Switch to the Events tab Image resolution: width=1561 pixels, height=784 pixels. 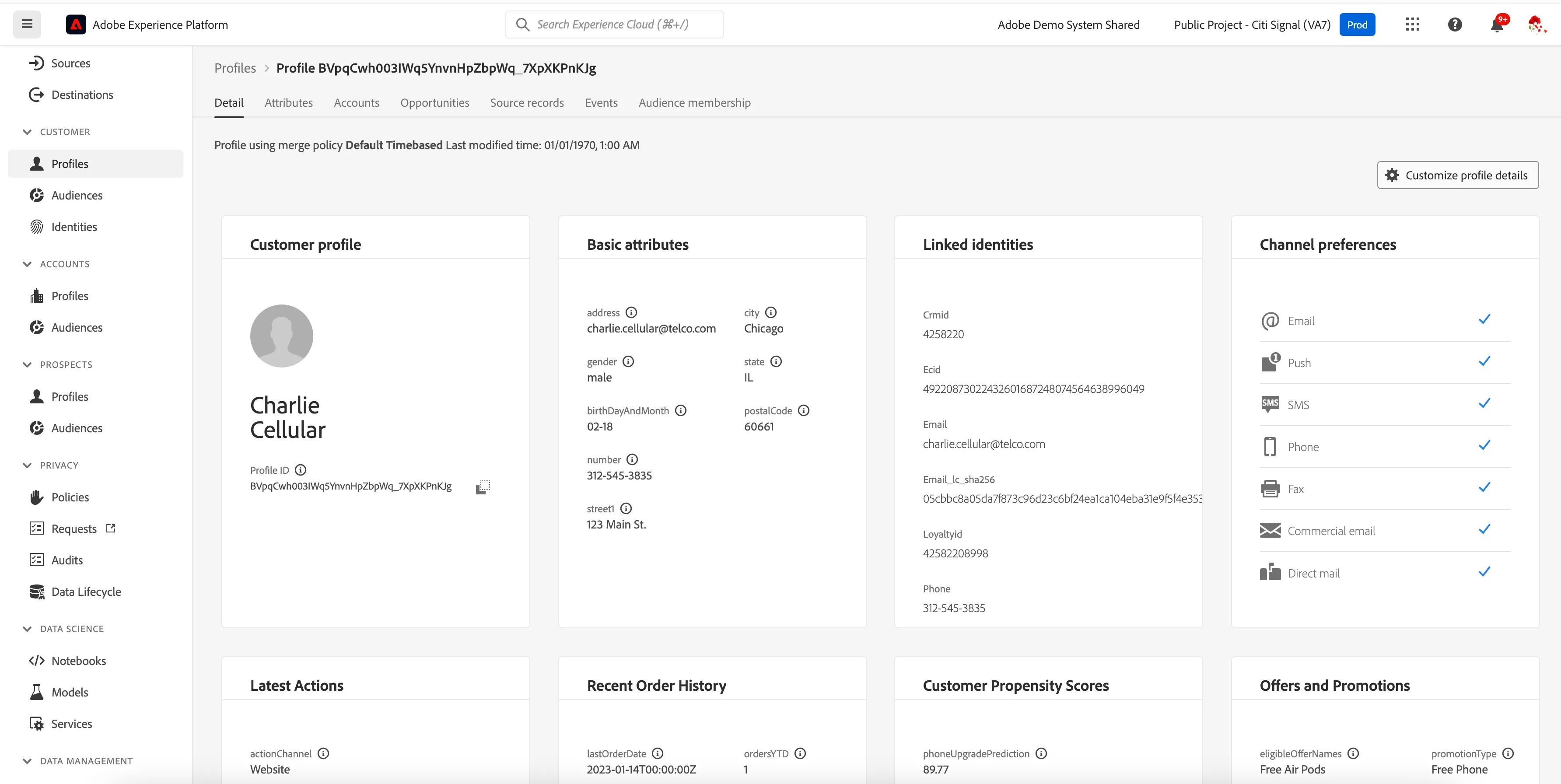(x=601, y=103)
